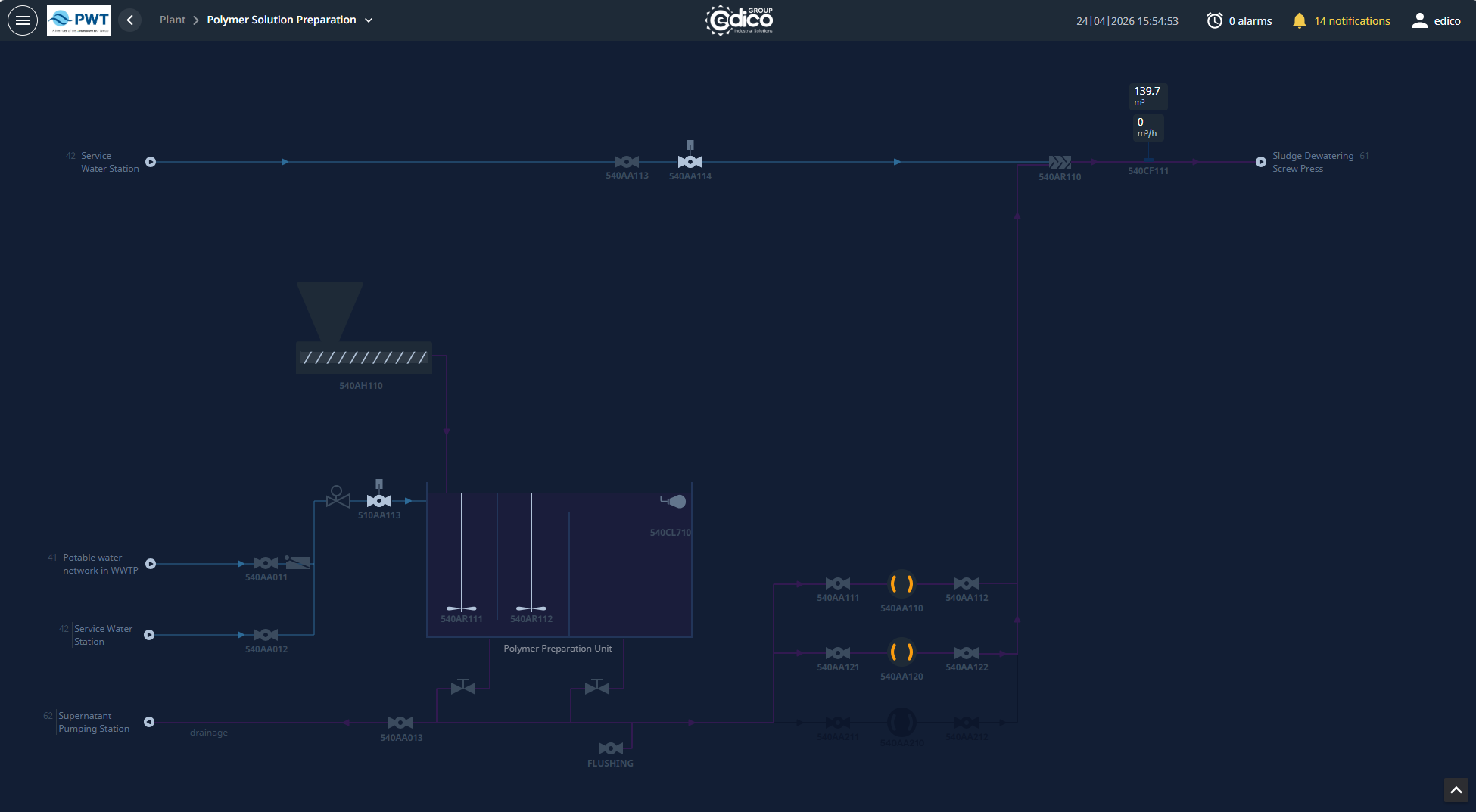Click the alarms clock icon
Viewport: 1476px width, 812px height.
click(x=1214, y=20)
